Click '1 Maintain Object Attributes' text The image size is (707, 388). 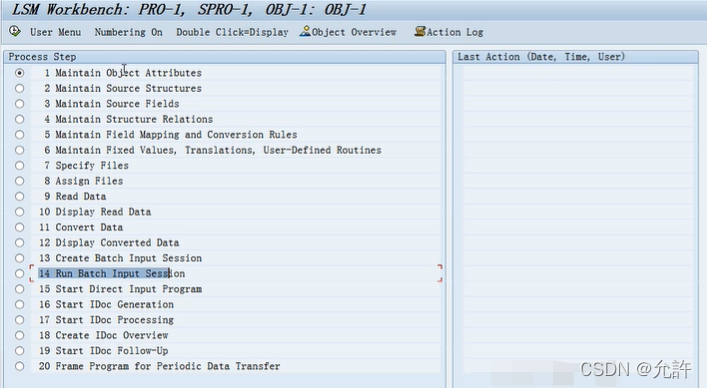pyautogui.click(x=123, y=73)
